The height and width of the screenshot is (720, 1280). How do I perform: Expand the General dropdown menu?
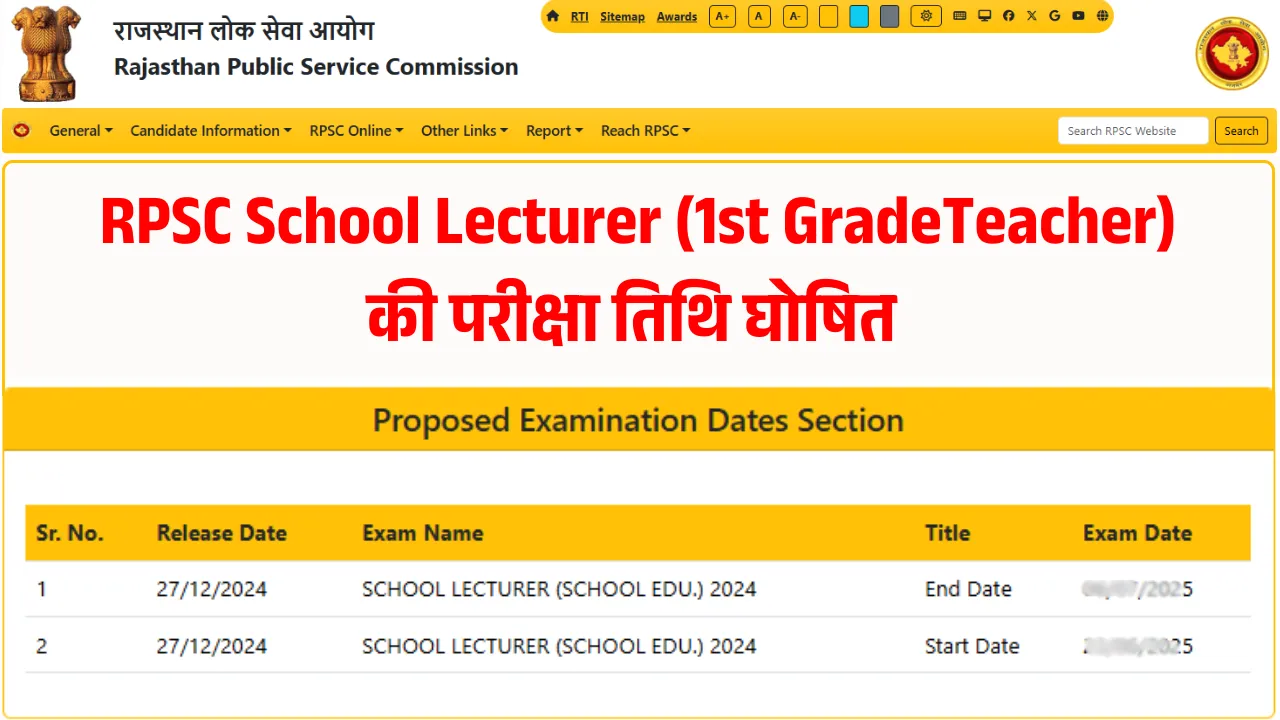81,130
